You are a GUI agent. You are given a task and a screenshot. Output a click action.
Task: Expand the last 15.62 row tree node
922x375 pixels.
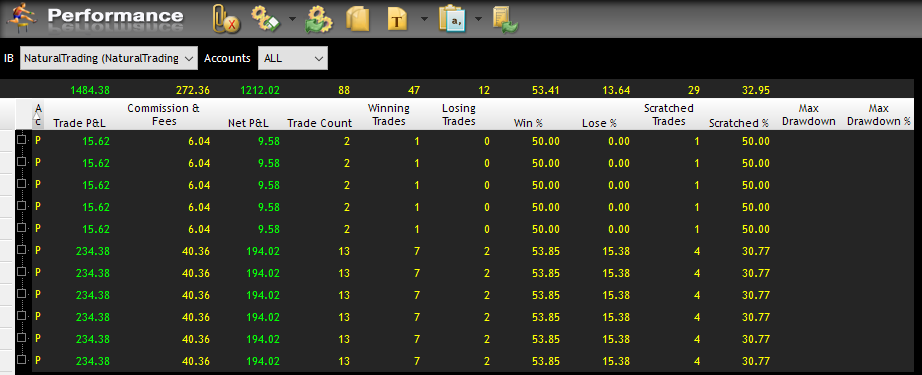click(22, 228)
